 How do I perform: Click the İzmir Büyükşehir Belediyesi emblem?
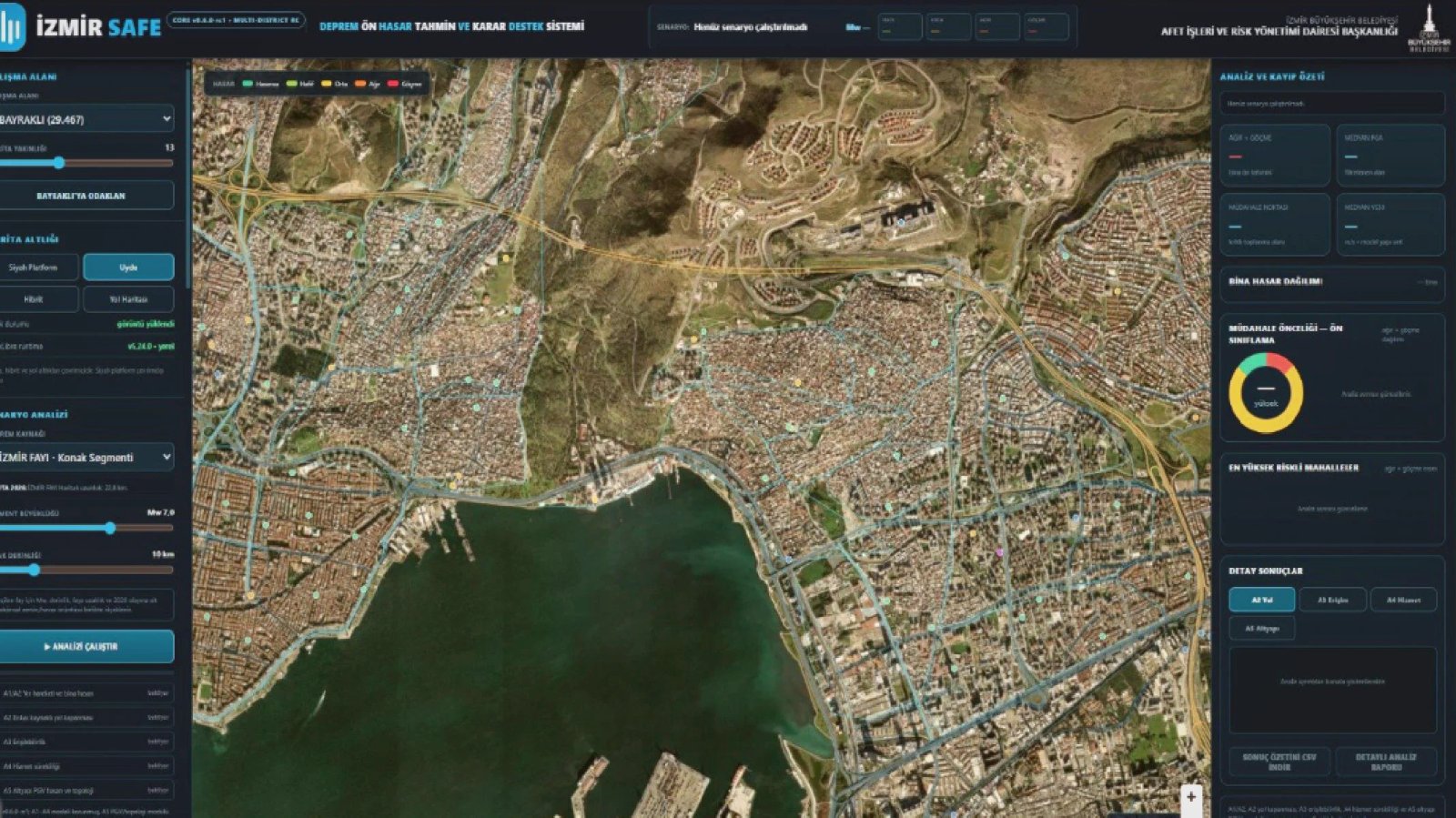pyautogui.click(x=1429, y=27)
